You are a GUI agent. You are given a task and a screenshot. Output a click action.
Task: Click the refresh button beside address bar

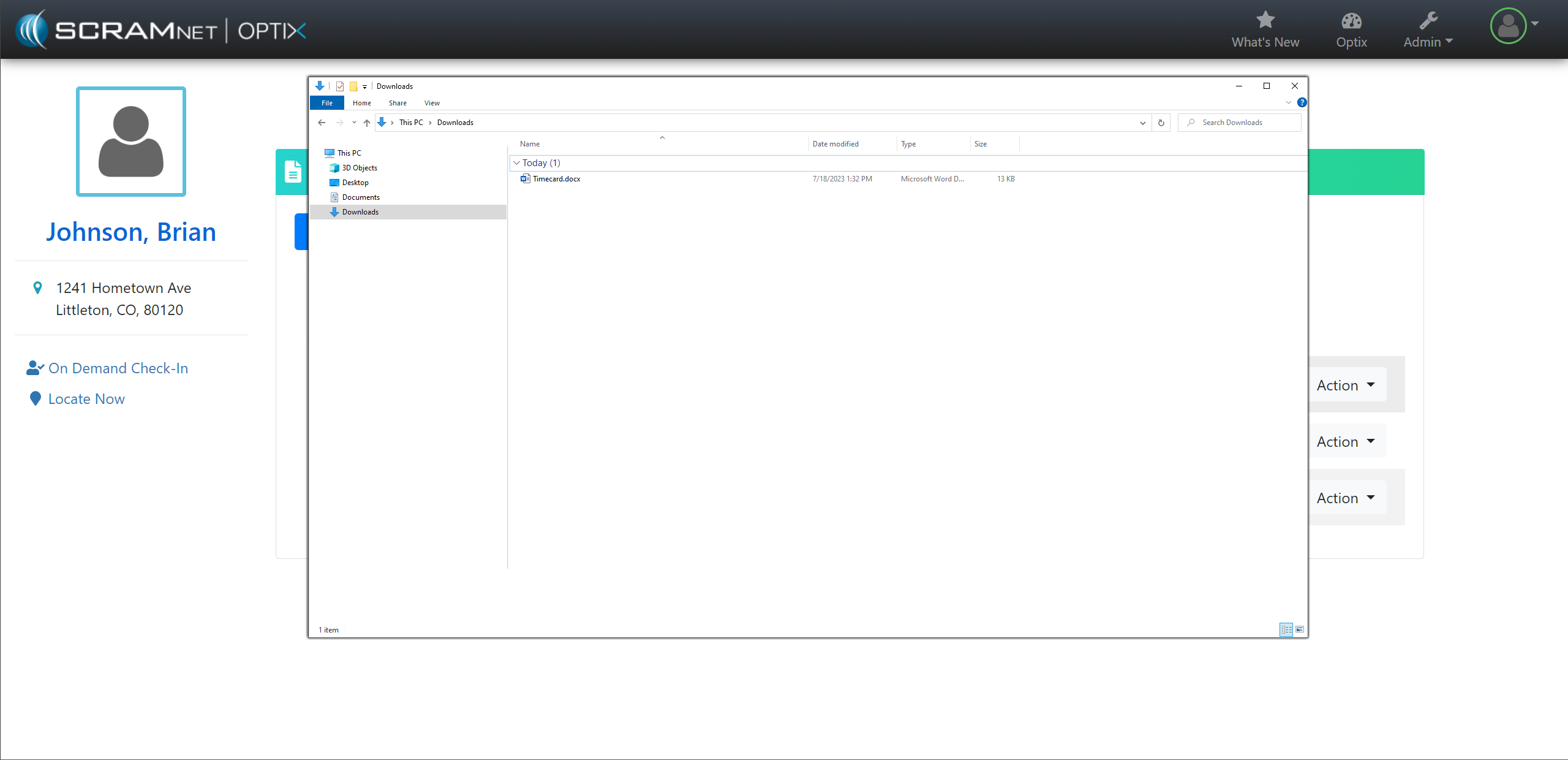1161,123
